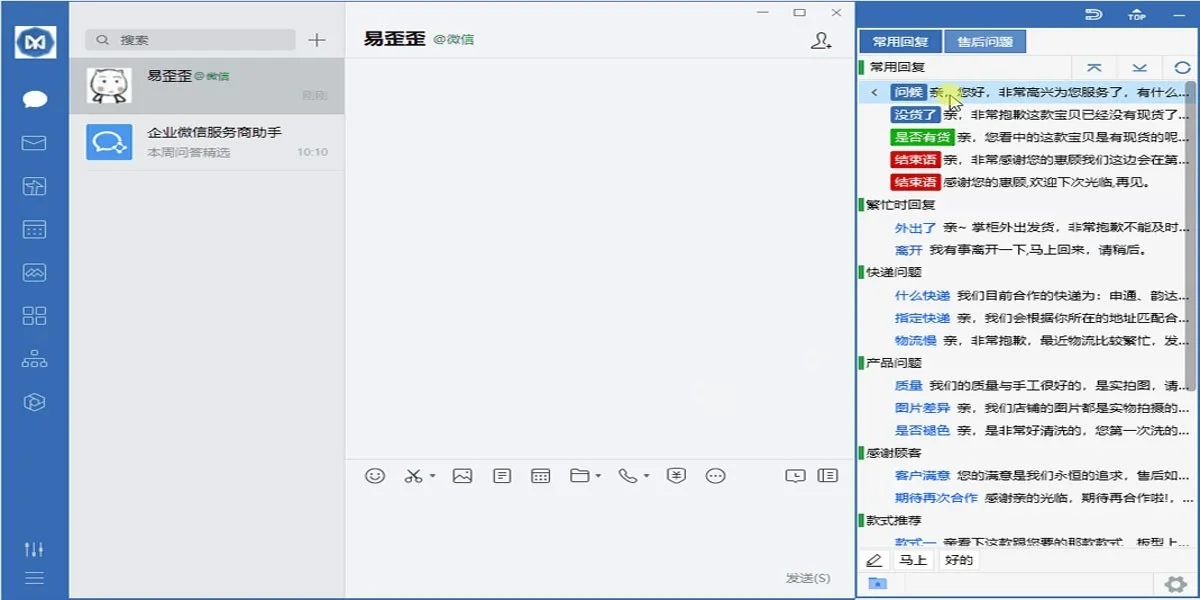
Task: Click the add member icon in chat header
Action: coord(821,41)
